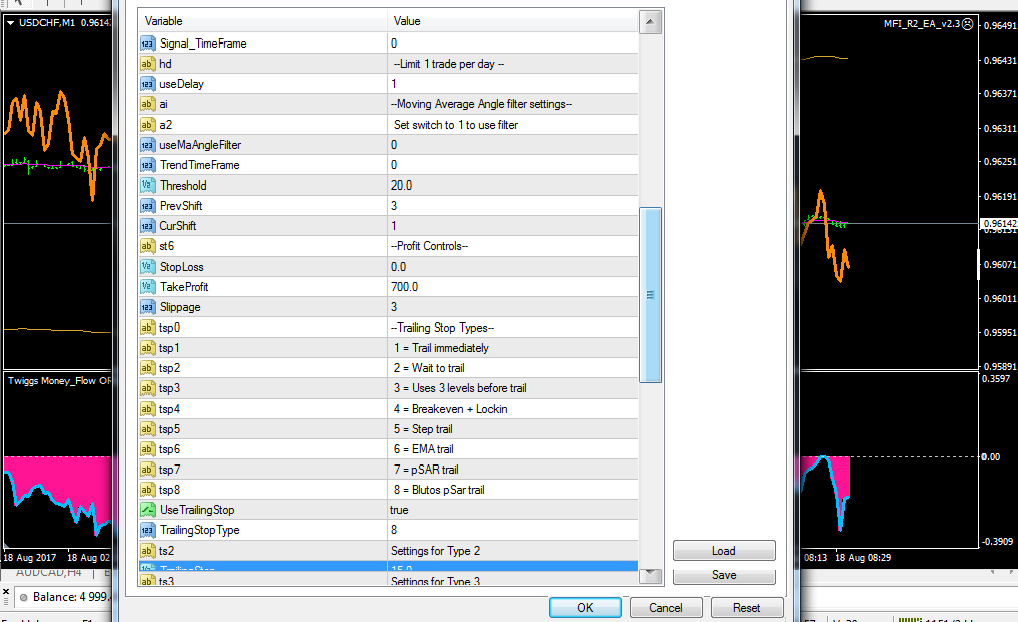
Task: Select the UseTrailingStop value true
Action: (x=399, y=510)
